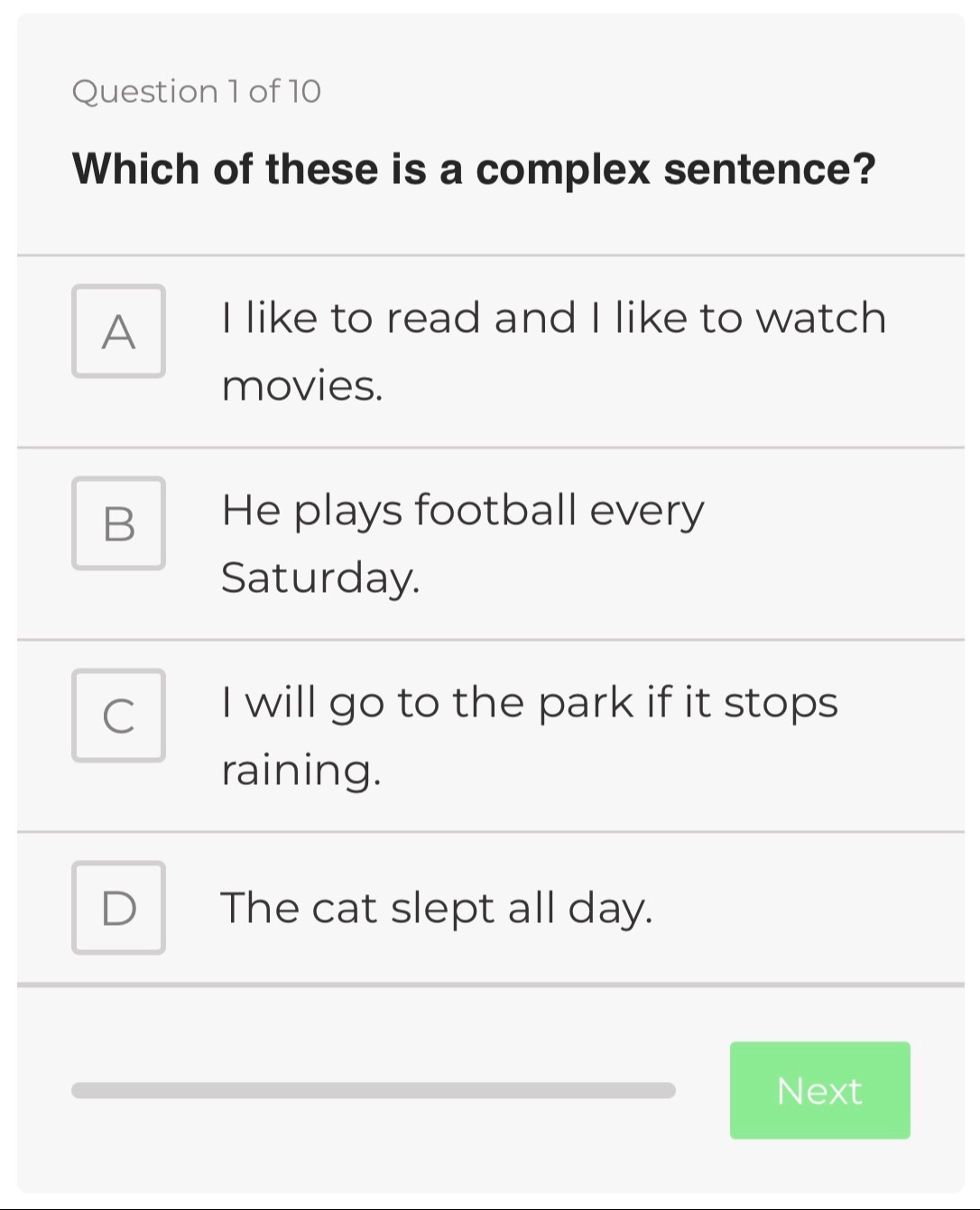Click the number "10" in the question counter
Image resolution: width=980 pixels, height=1210 pixels.
coord(305,91)
